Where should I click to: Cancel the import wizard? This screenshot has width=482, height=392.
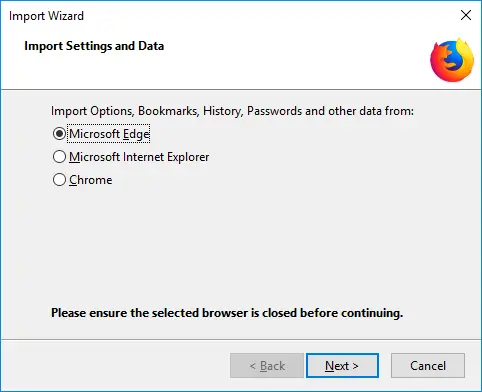428,366
